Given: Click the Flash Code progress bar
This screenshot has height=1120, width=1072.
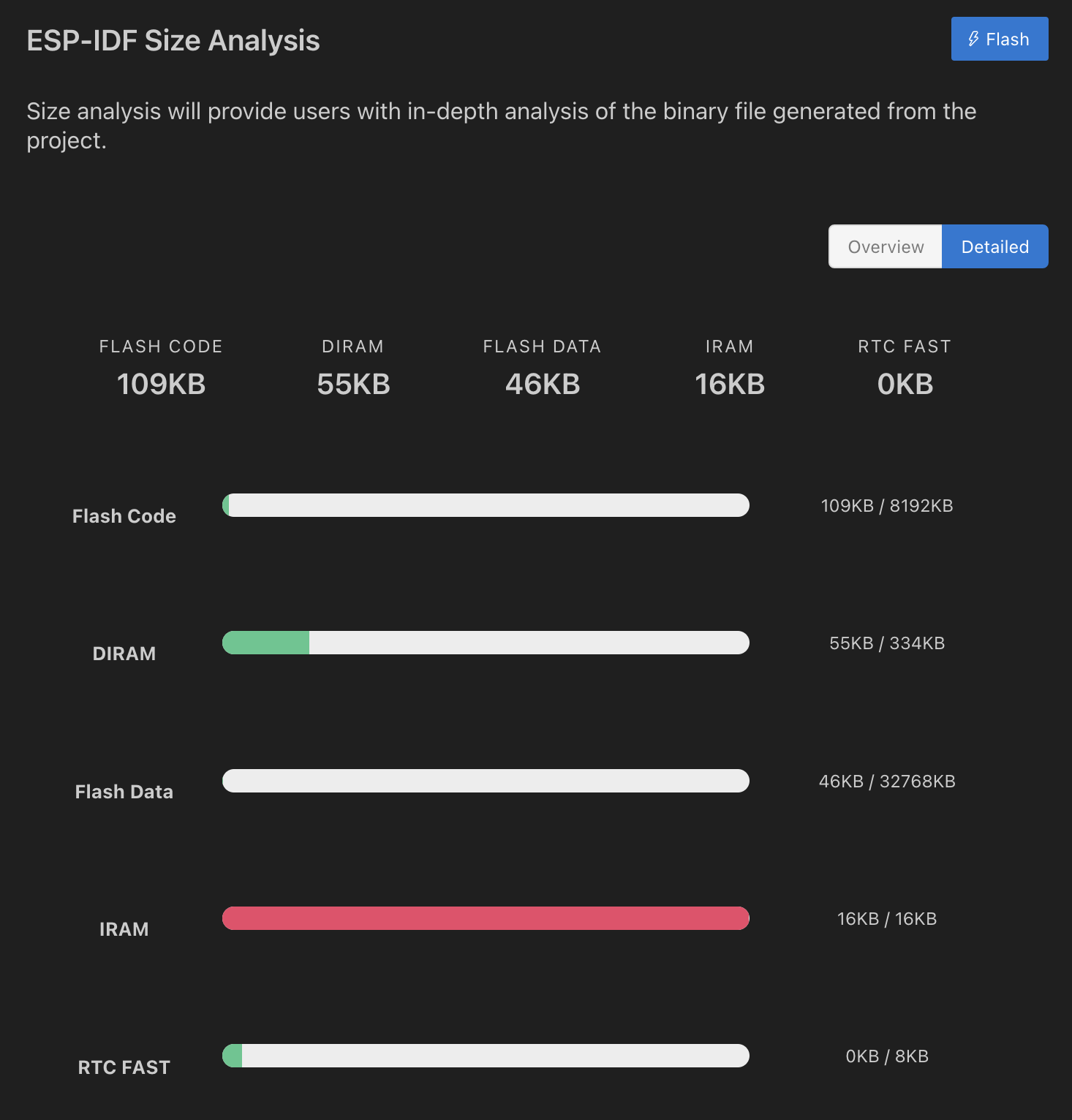Looking at the screenshot, I should (x=486, y=505).
